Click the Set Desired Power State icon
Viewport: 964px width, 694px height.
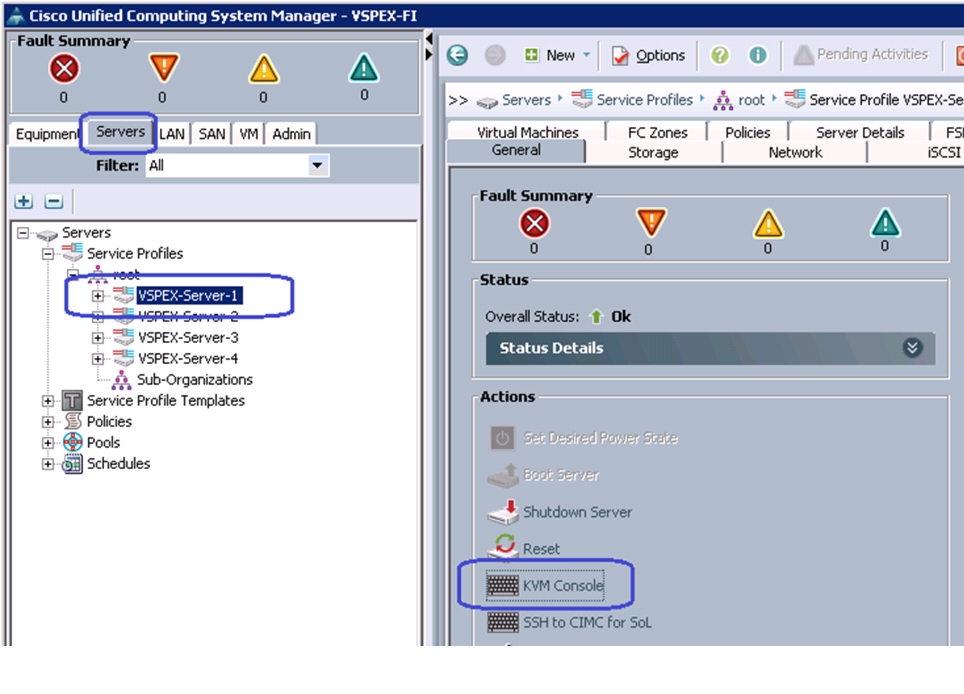[x=502, y=438]
